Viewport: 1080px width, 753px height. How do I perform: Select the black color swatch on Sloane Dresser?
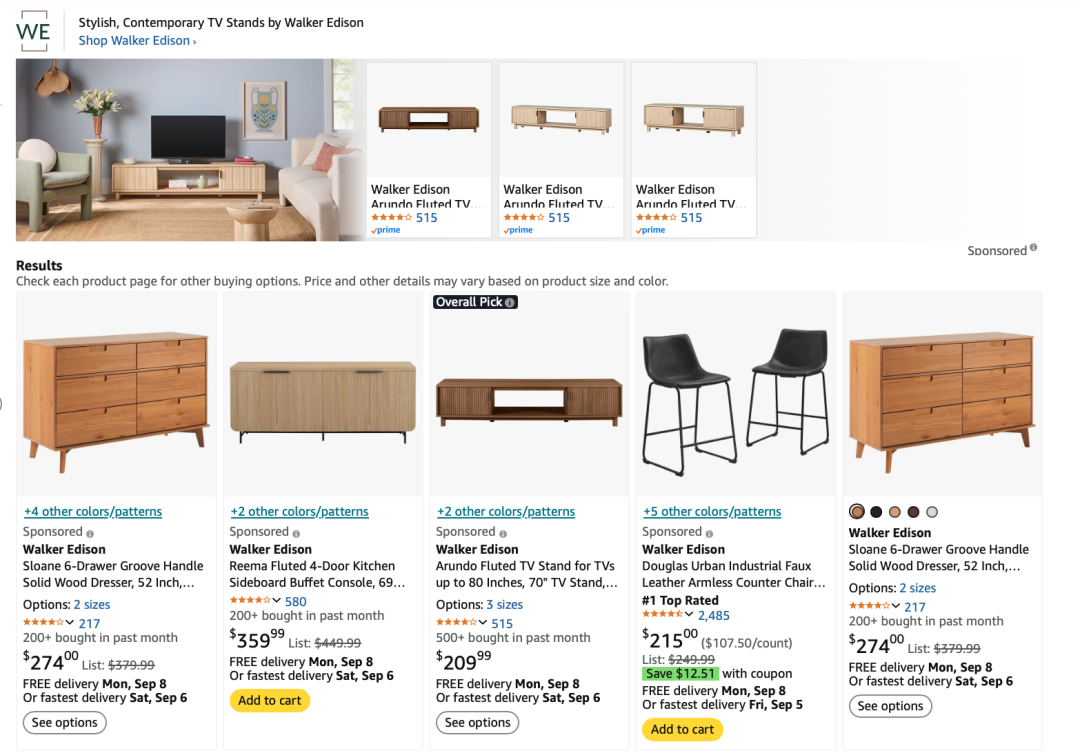(x=876, y=512)
